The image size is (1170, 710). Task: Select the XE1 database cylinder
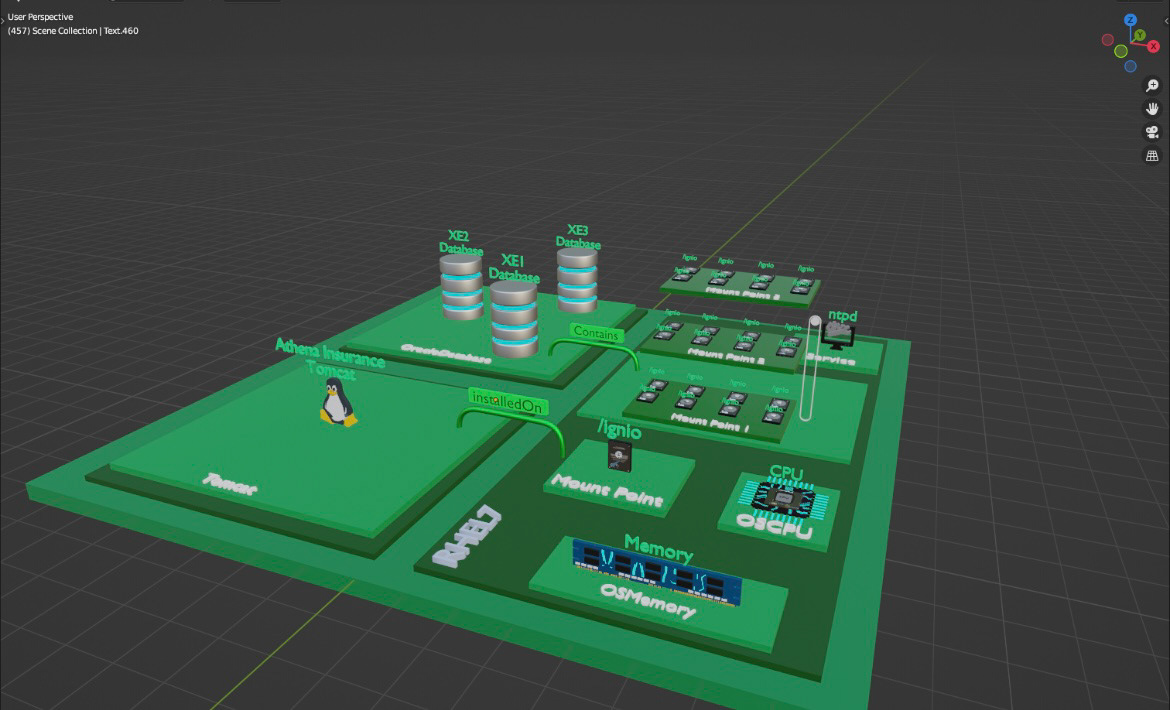click(514, 319)
